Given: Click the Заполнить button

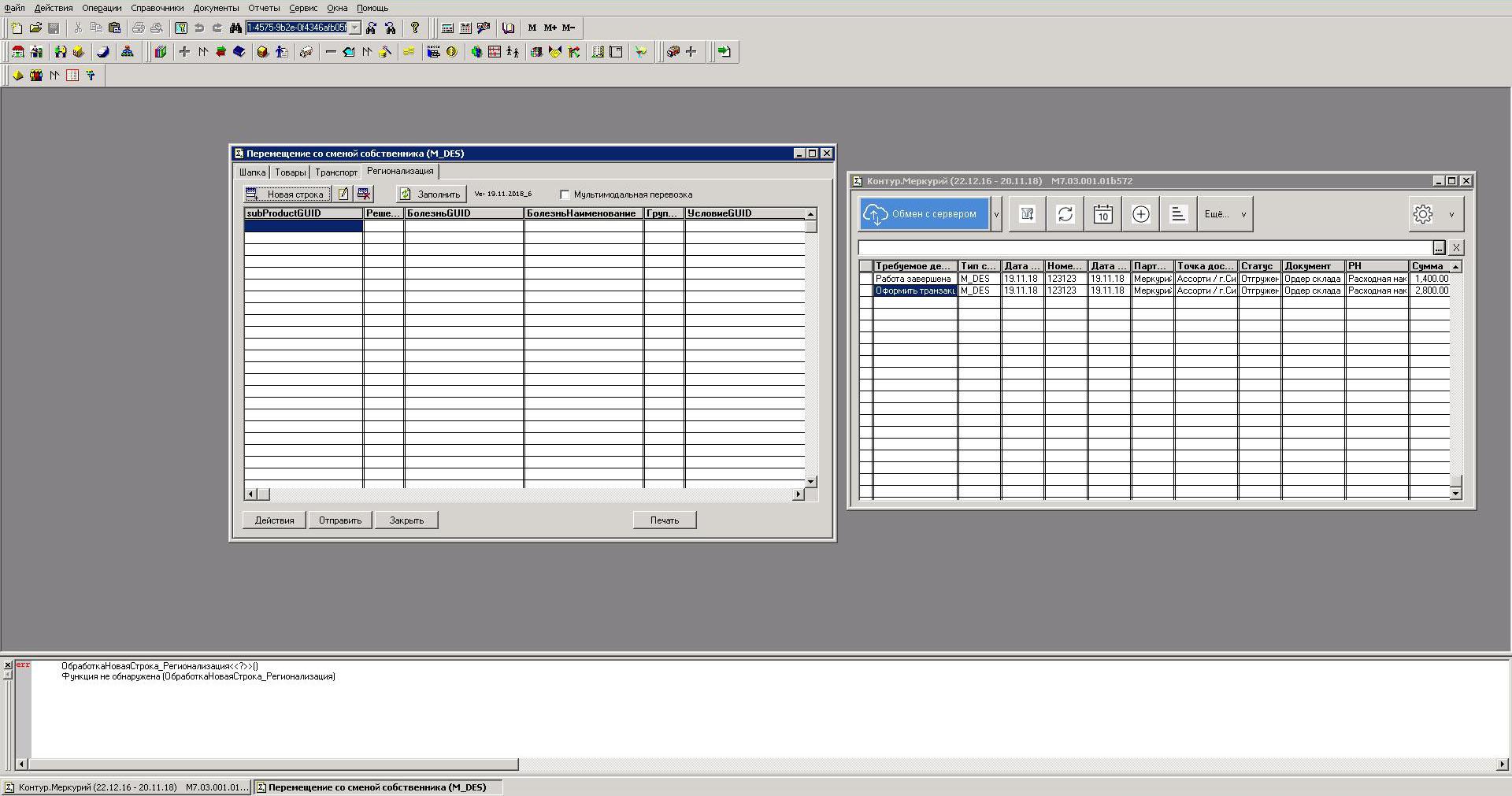Looking at the screenshot, I should point(431,194).
